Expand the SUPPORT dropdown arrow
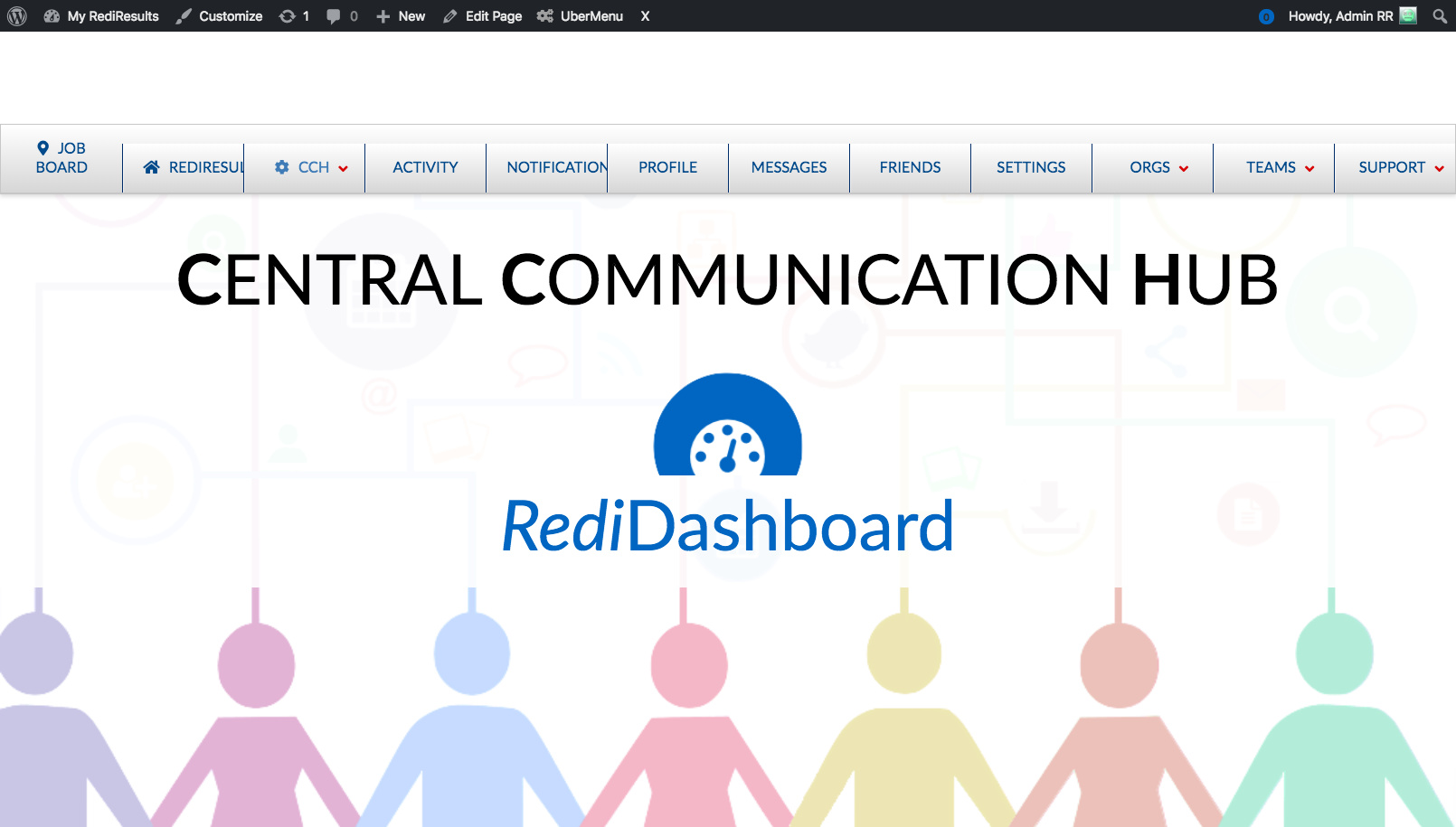This screenshot has width=1456, height=827. pos(1439,168)
